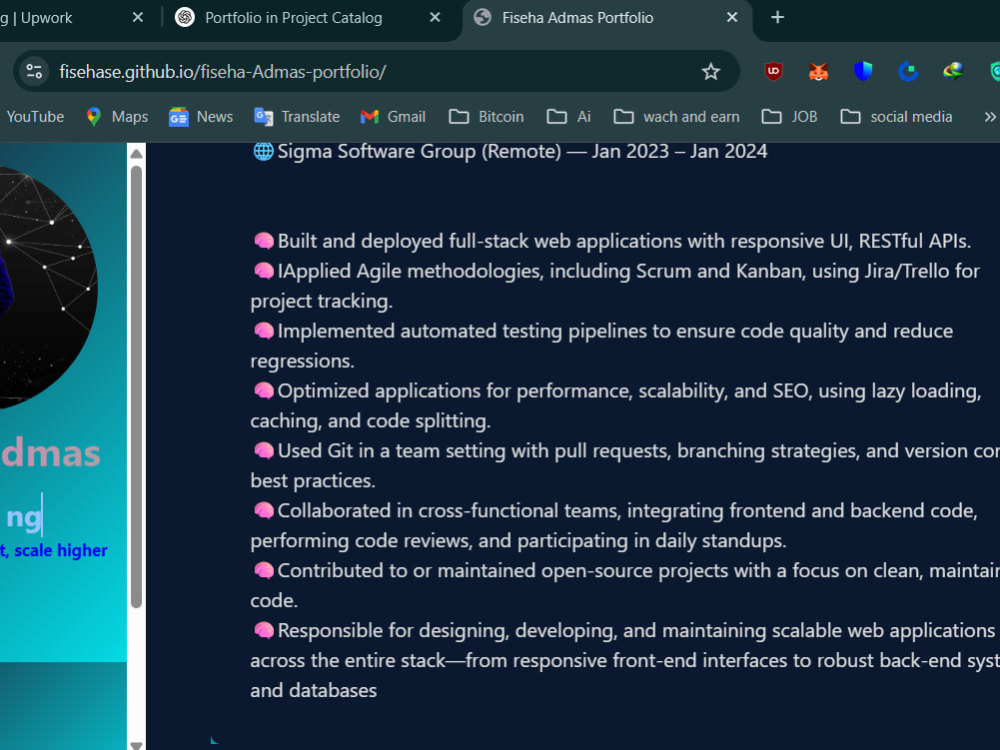Expand the JOB bookmarks folder

tap(790, 117)
